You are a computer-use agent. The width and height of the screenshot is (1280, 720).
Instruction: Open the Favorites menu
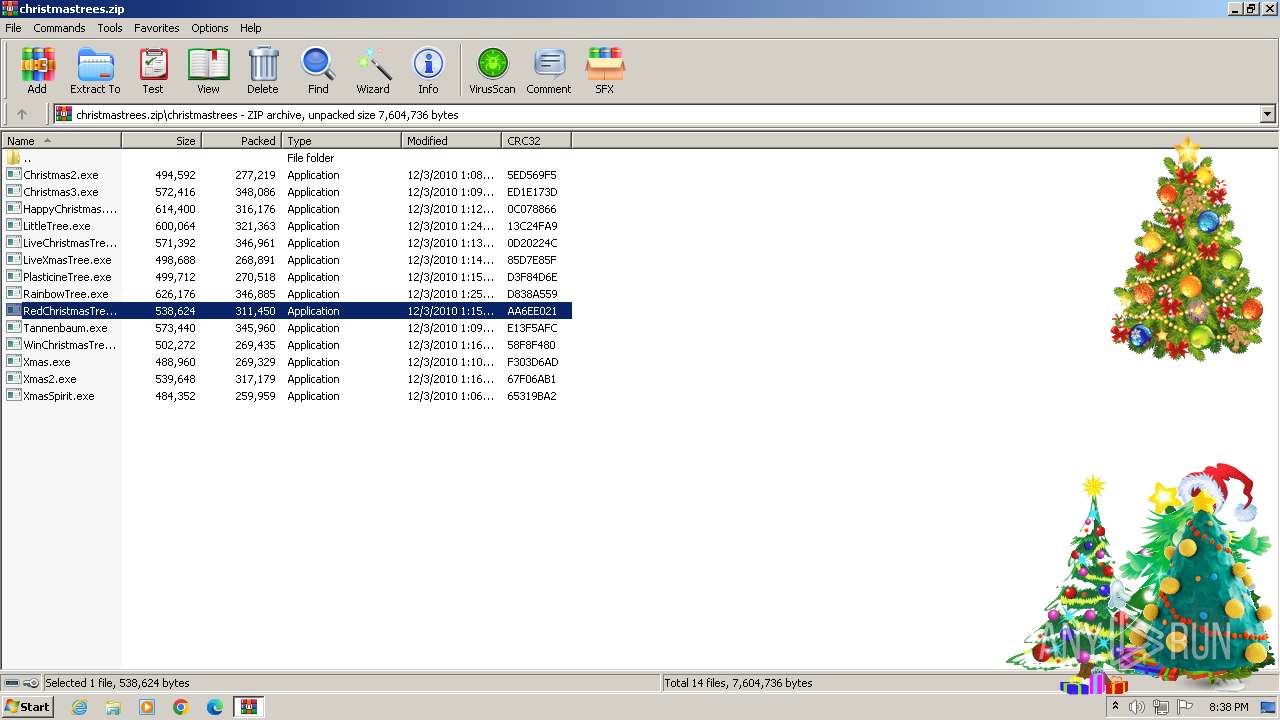point(157,28)
